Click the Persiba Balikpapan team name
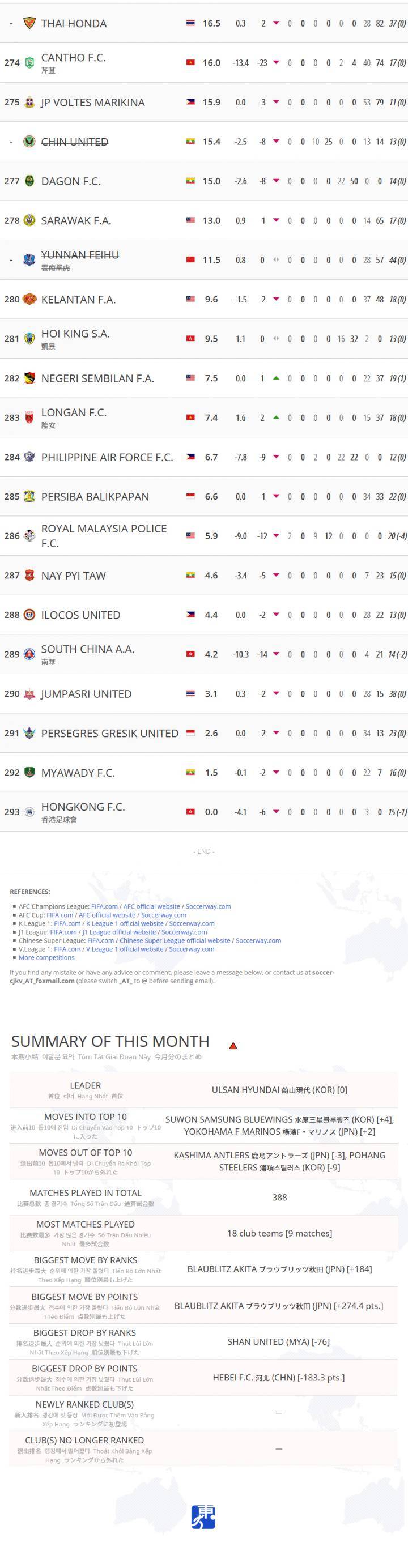 point(95,497)
